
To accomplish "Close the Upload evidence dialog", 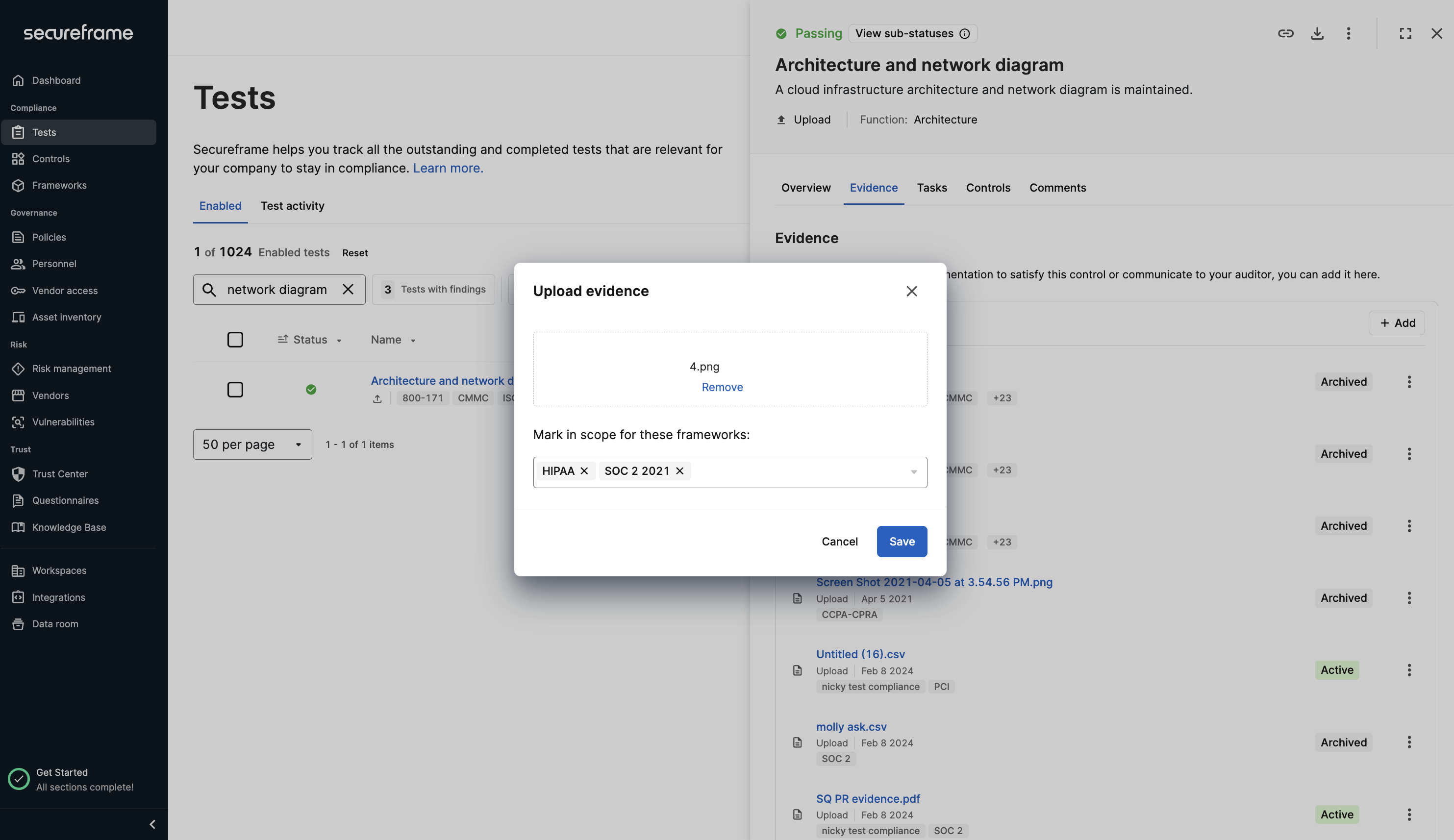I will [912, 291].
